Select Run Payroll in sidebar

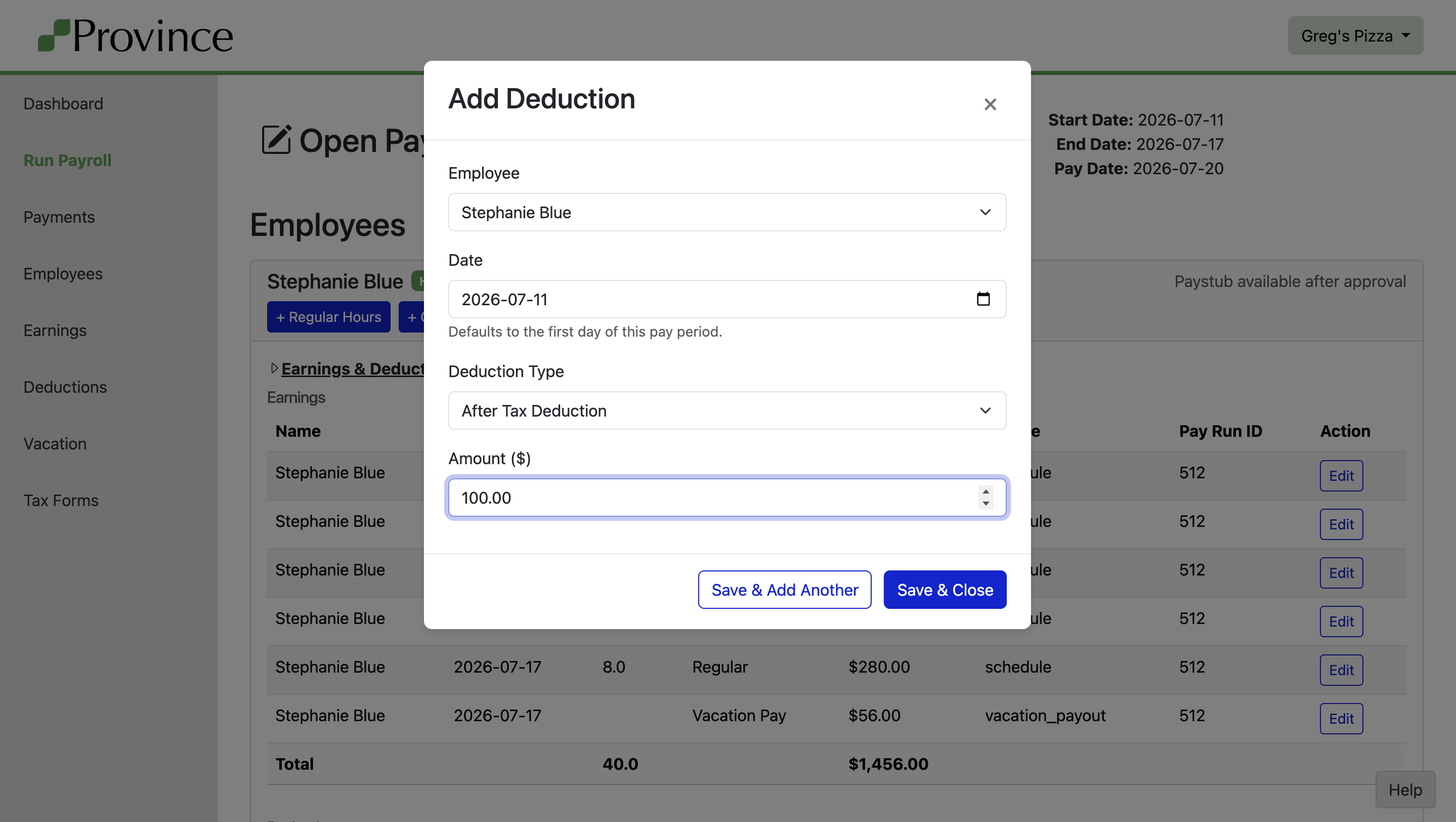[x=68, y=160]
